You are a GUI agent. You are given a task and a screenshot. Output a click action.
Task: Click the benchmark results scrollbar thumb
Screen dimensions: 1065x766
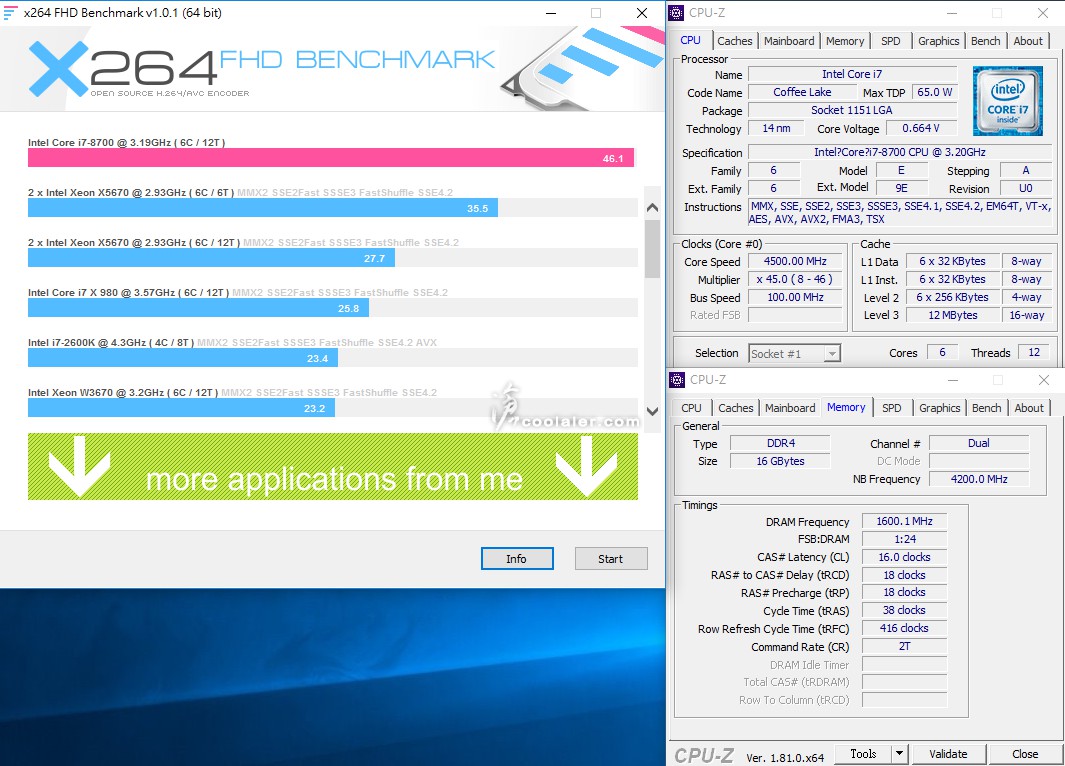(653, 249)
